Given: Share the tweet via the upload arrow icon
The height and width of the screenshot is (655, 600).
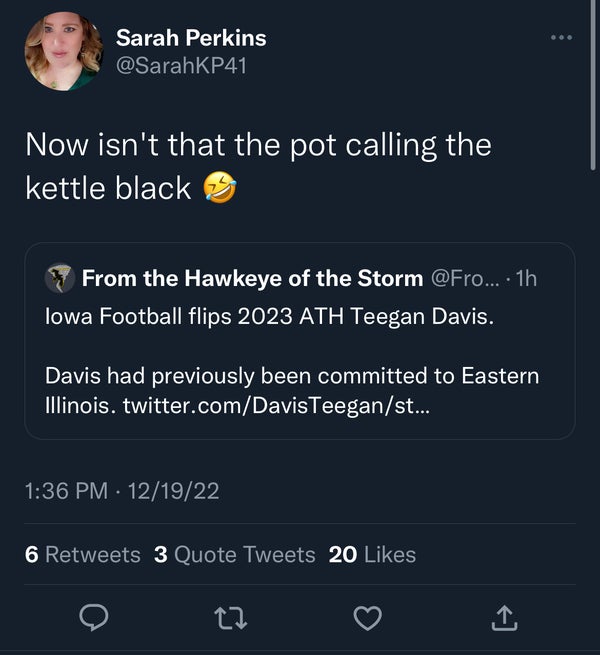Looking at the screenshot, I should click(x=505, y=620).
